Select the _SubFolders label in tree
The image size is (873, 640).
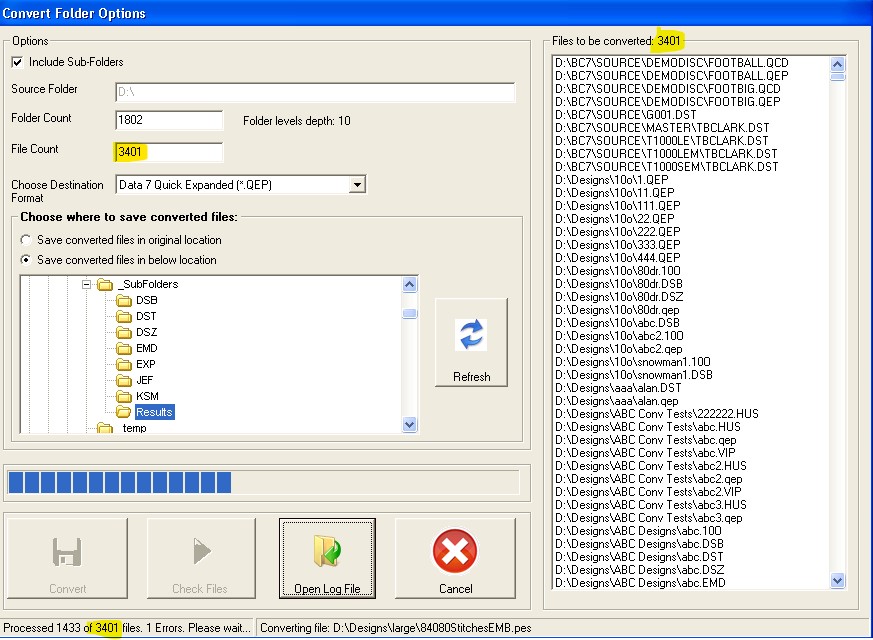(148, 284)
